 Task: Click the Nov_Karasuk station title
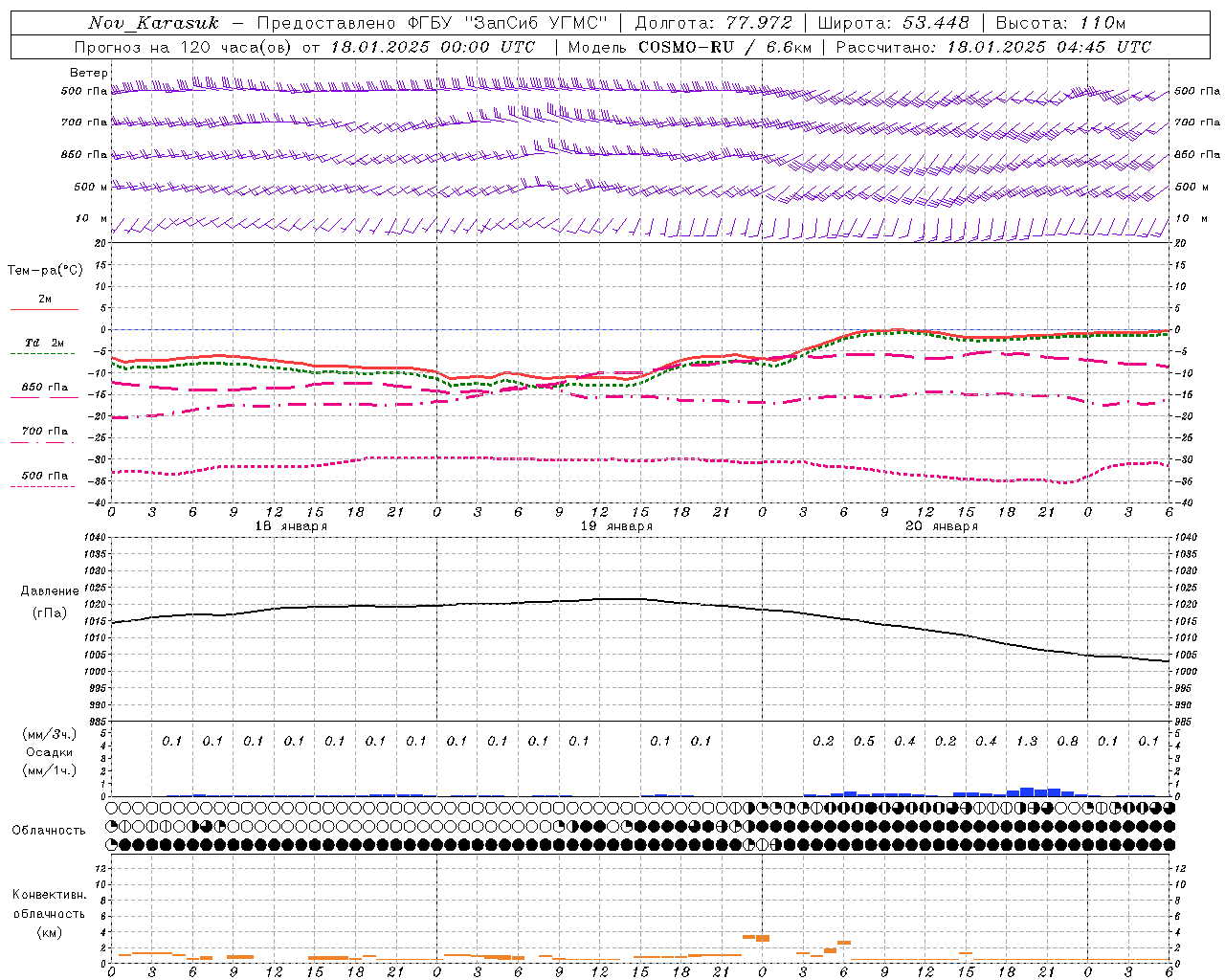pos(154,23)
